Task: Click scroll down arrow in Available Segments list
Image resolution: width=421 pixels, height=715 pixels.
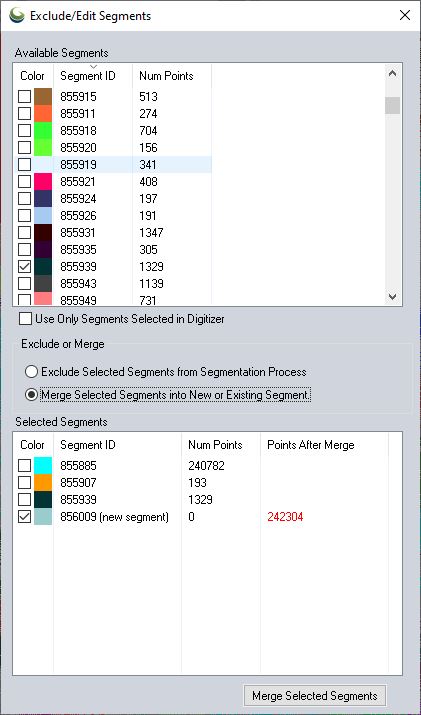Action: [392, 296]
